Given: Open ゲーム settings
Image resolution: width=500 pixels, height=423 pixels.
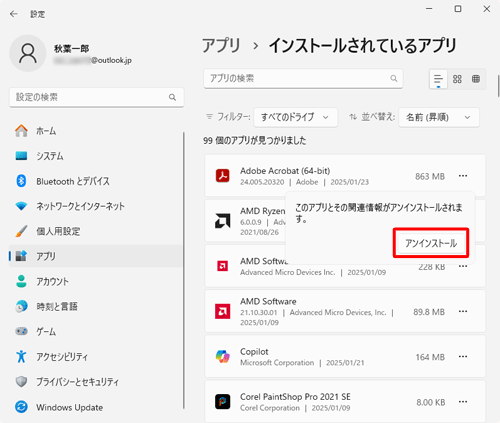Looking at the screenshot, I should coord(96,331).
